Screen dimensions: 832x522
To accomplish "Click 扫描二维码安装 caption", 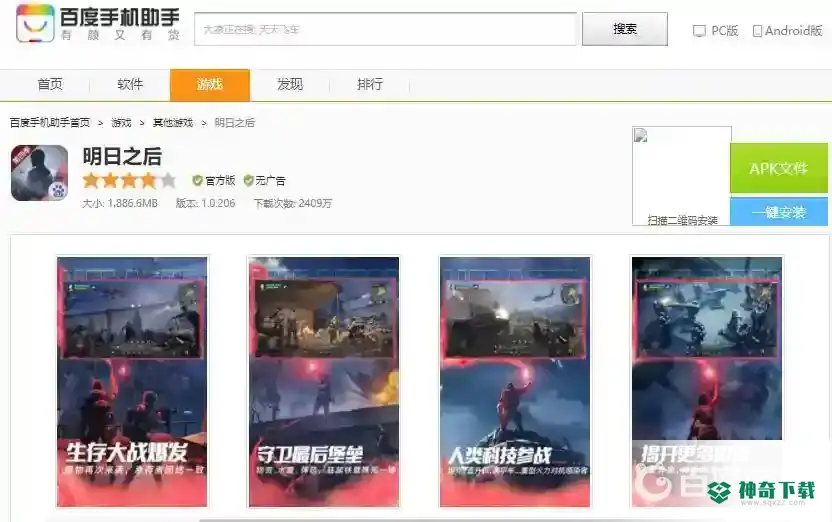I will pos(682,220).
